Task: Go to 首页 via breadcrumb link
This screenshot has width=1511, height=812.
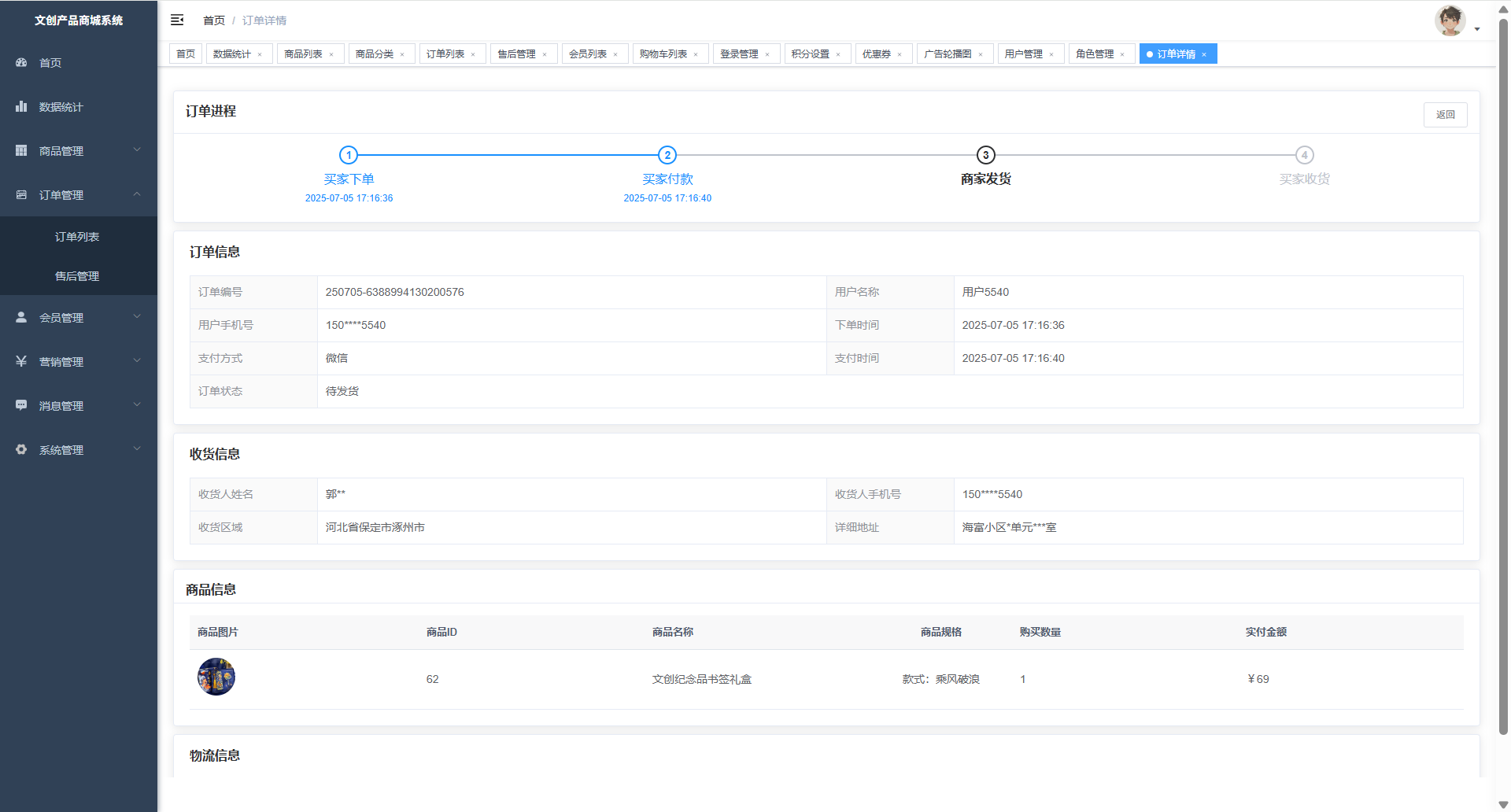Action: pyautogui.click(x=213, y=20)
